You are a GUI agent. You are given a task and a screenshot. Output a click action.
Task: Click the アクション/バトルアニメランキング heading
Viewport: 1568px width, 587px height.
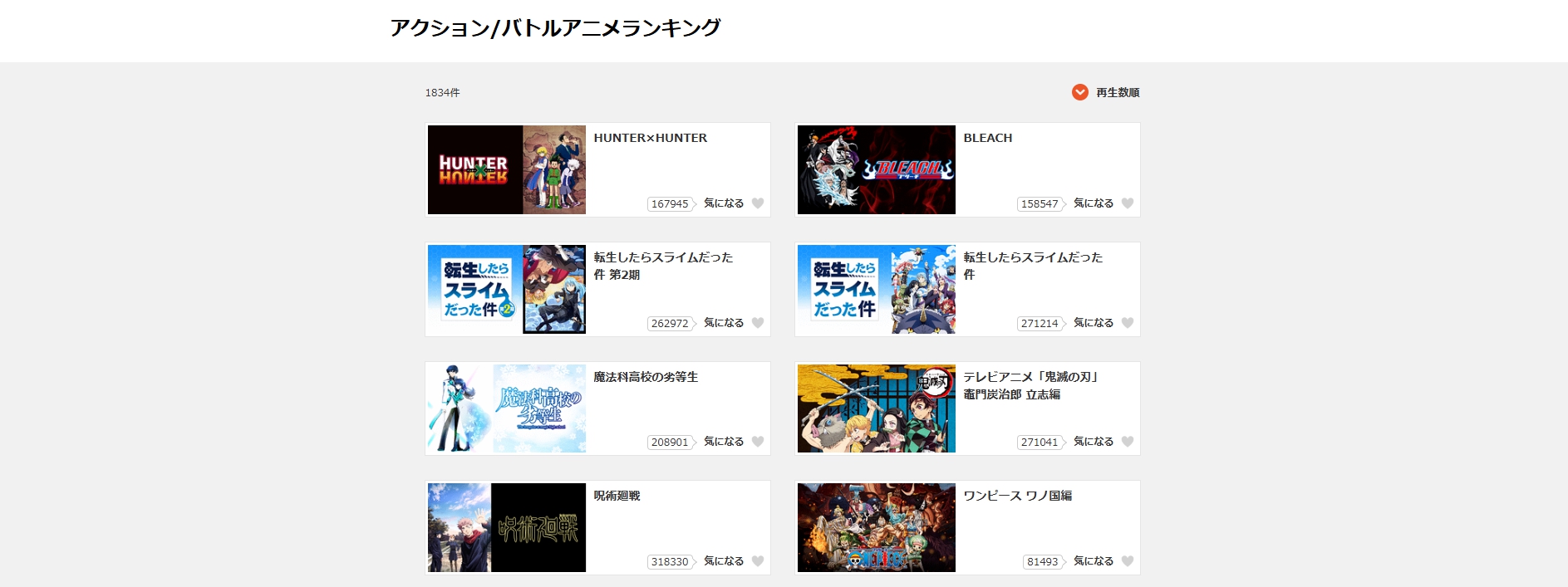click(556, 28)
